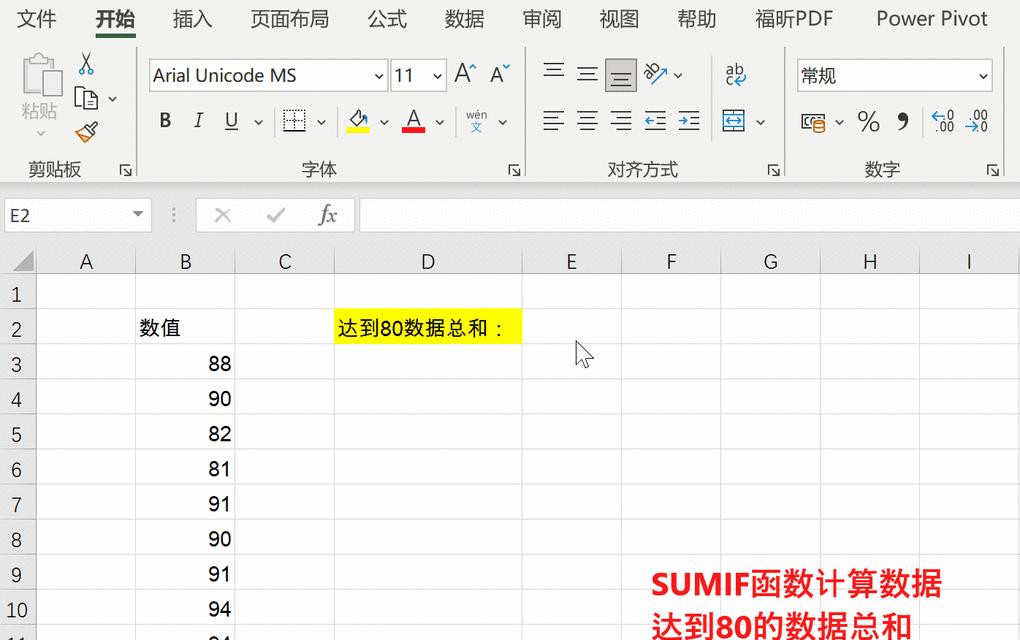Center text horizontally
Image resolution: width=1020 pixels, height=640 pixels.
587,121
